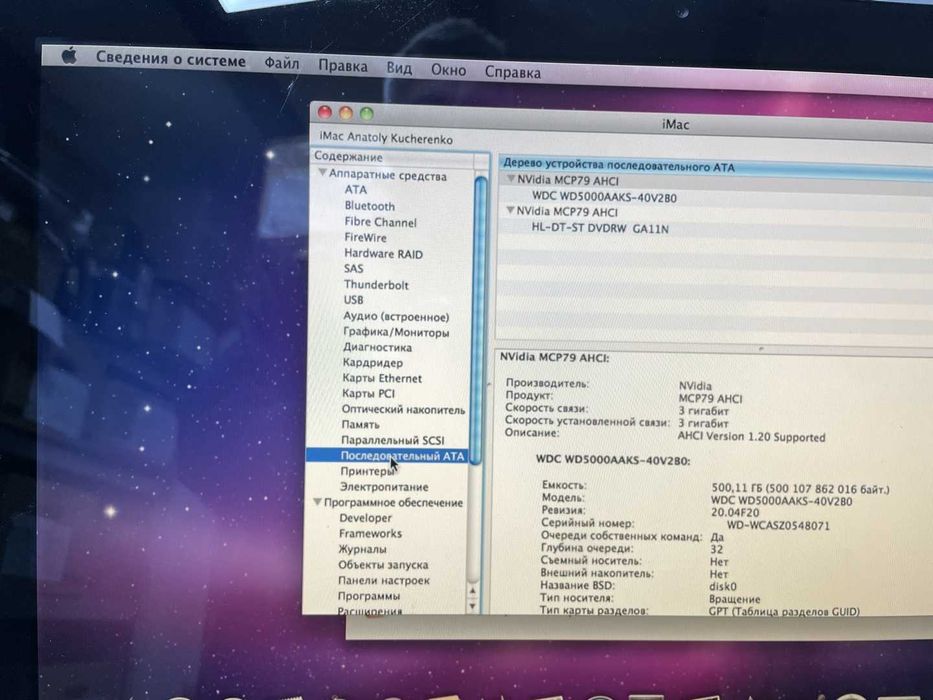Select Панели настроек in the sidebar
Image resolution: width=933 pixels, height=700 pixels.
coord(384,580)
